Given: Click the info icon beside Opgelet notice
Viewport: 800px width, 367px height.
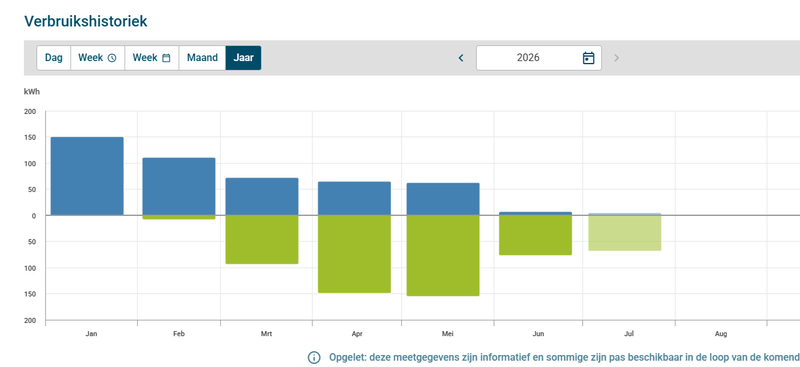Looking at the screenshot, I should coord(314,357).
